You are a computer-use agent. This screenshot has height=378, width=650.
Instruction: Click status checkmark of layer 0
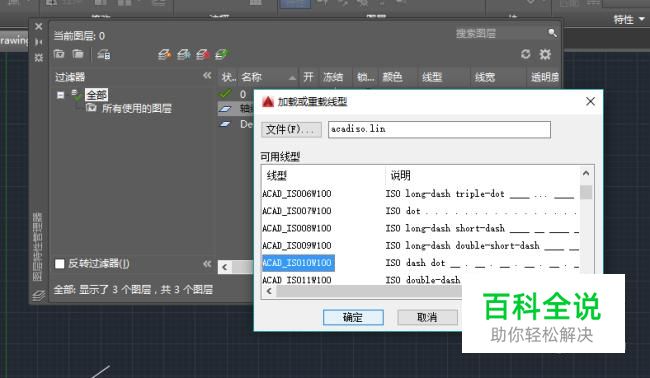[x=226, y=94]
